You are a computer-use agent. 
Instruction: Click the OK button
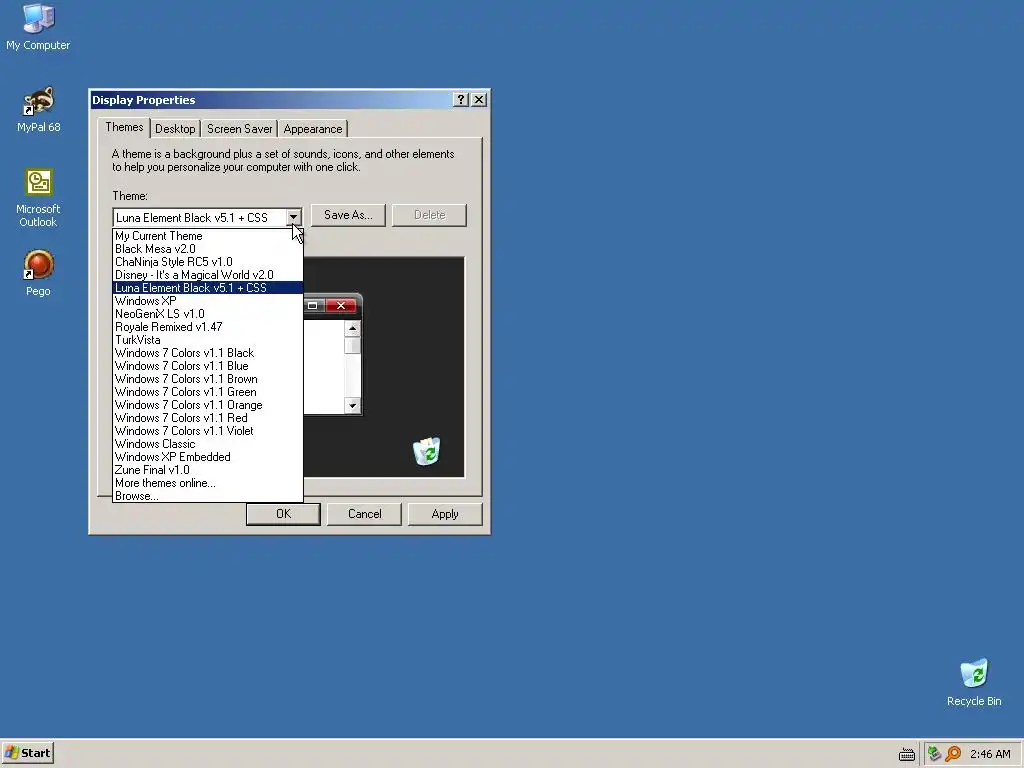(283, 514)
